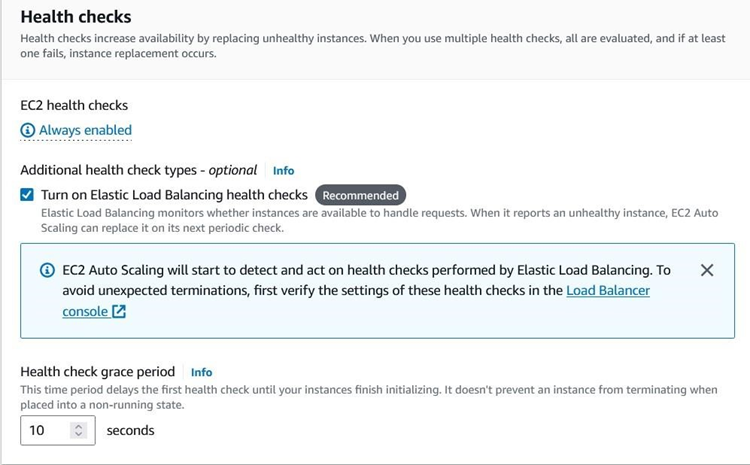
Task: Toggle the Elastic Load Balancing health checks checkbox
Action: (x=27, y=195)
